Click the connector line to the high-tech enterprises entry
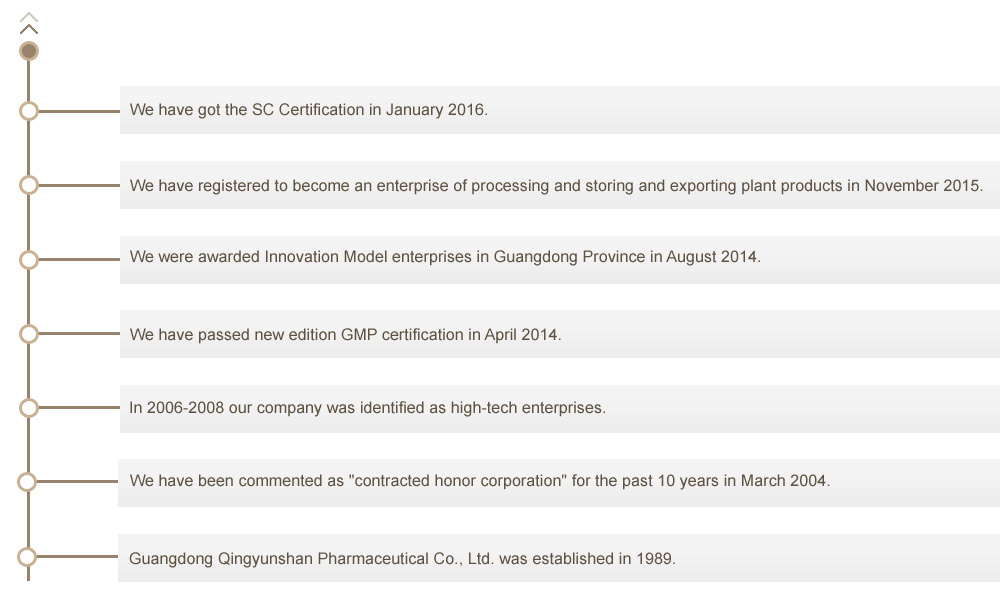This screenshot has width=1000, height=600. (79, 407)
